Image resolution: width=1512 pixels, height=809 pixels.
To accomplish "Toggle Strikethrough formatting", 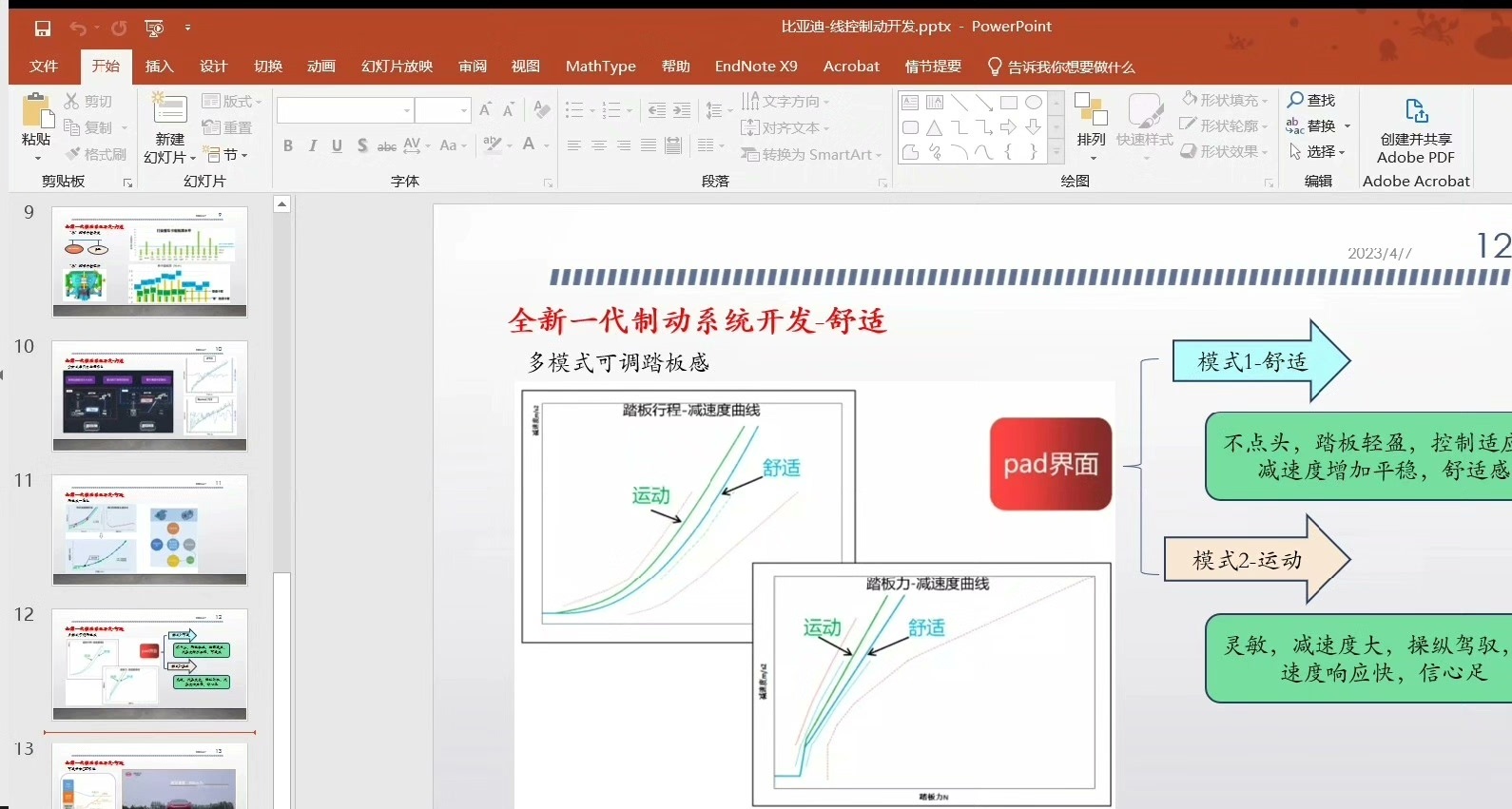I will tap(387, 145).
